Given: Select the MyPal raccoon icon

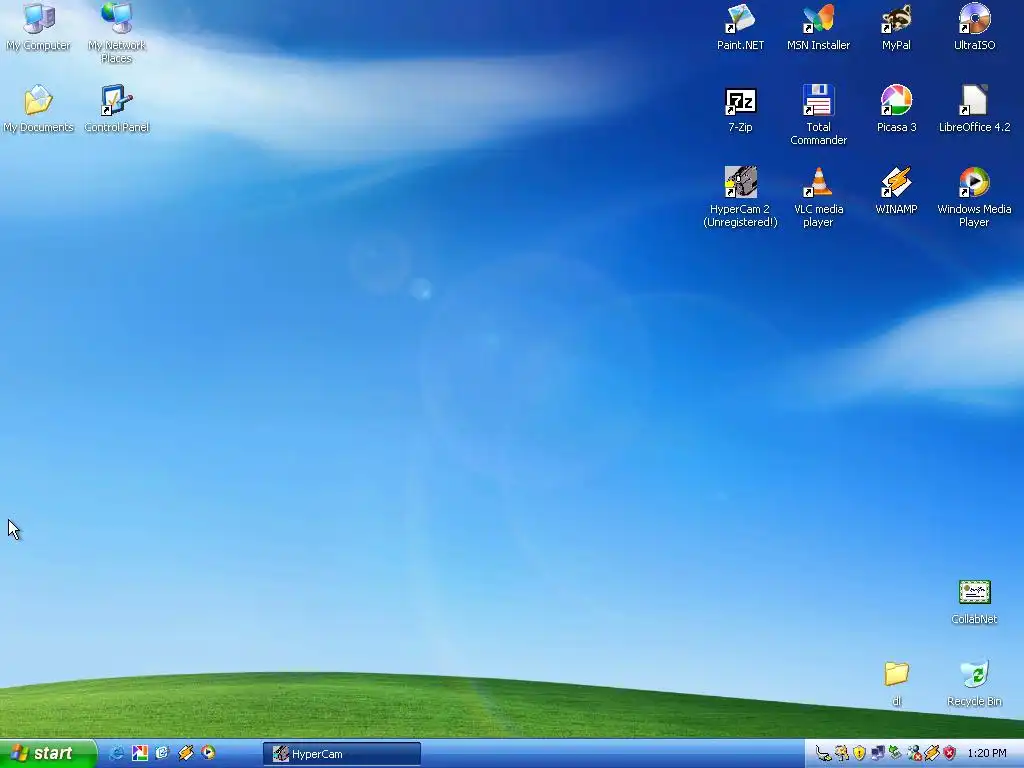Looking at the screenshot, I should click(x=896, y=26).
